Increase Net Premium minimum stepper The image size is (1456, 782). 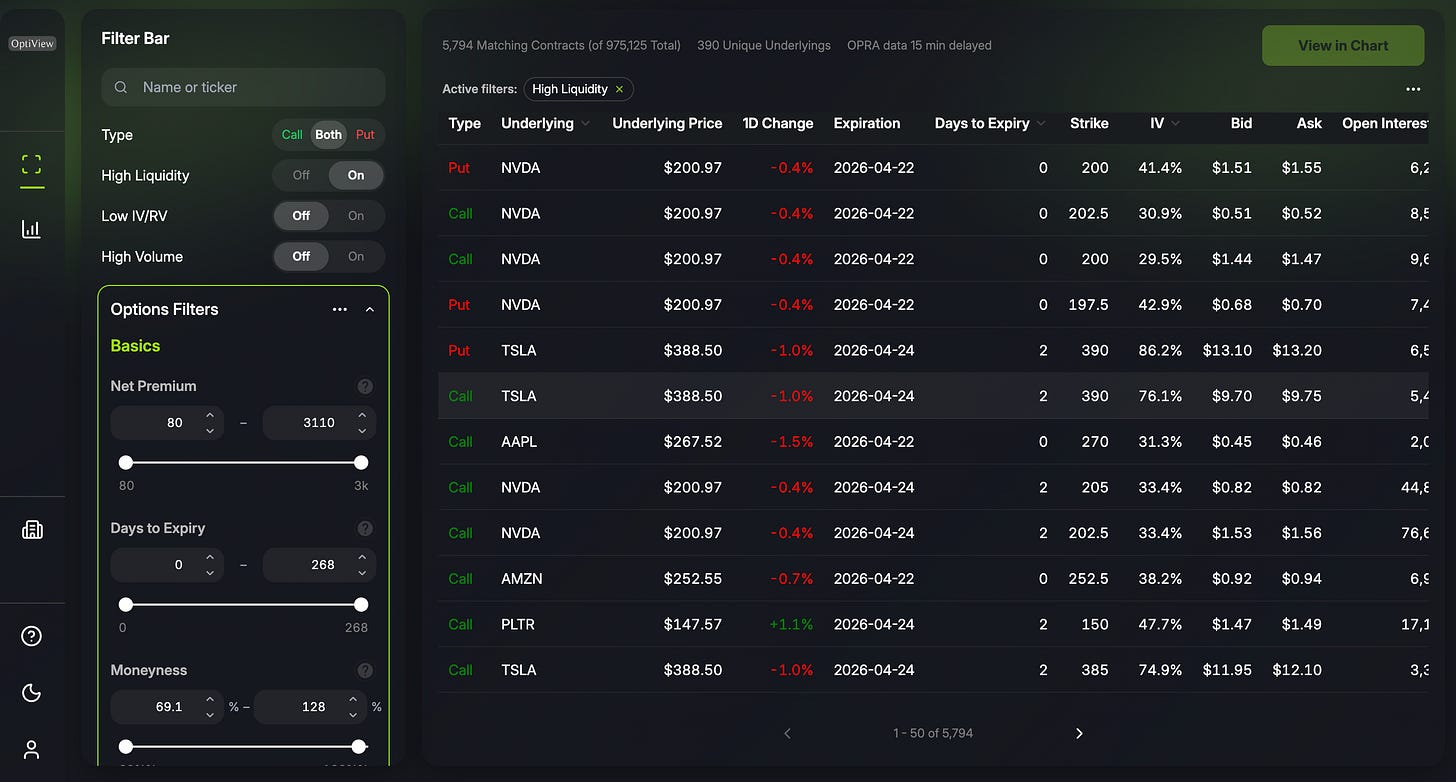coord(210,415)
